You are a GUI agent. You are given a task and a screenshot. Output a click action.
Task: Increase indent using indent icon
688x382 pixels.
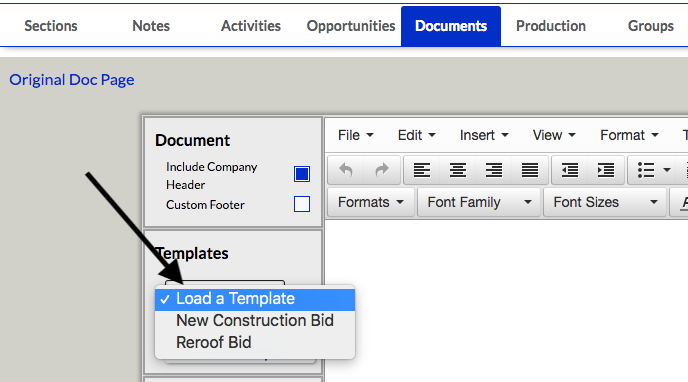(x=606, y=170)
